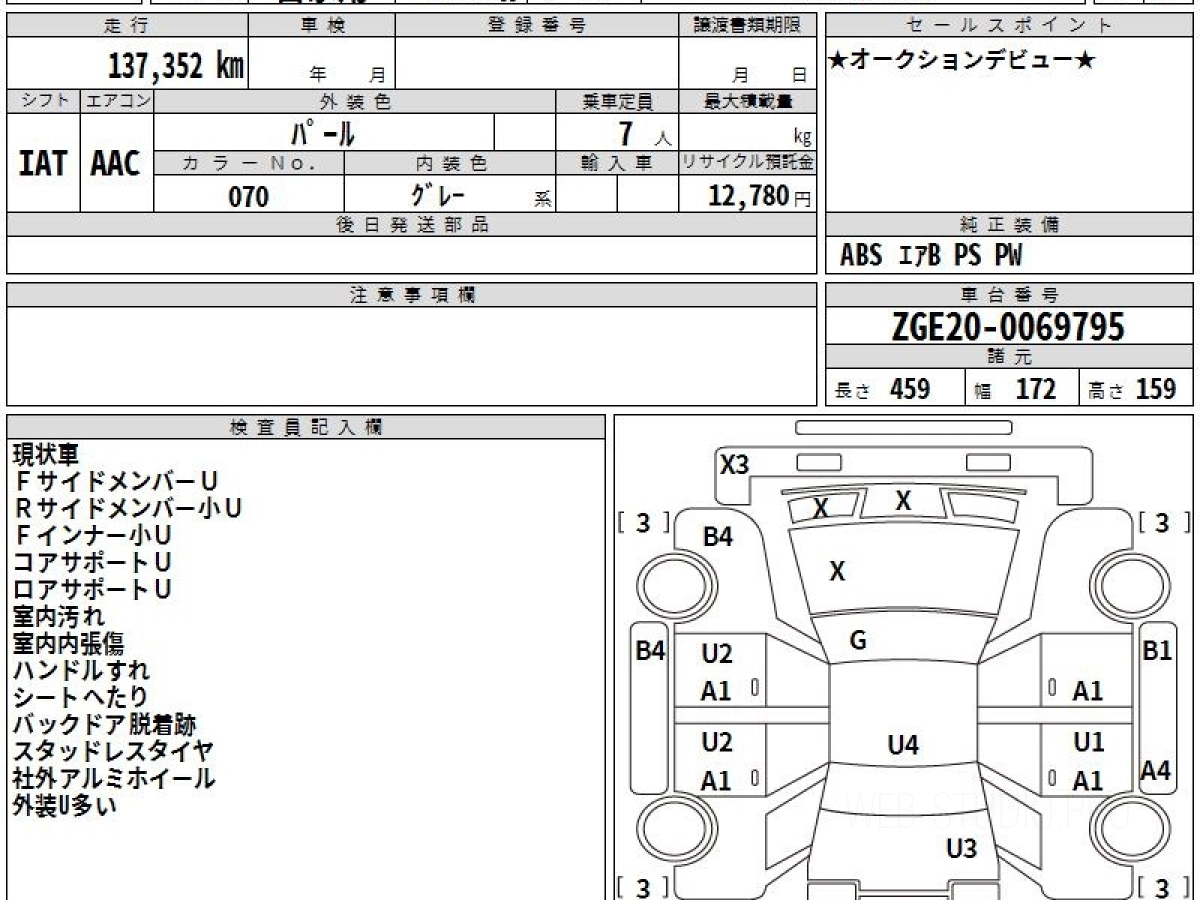Select the 諸元 header
The height and width of the screenshot is (900, 1200).
click(1010, 357)
